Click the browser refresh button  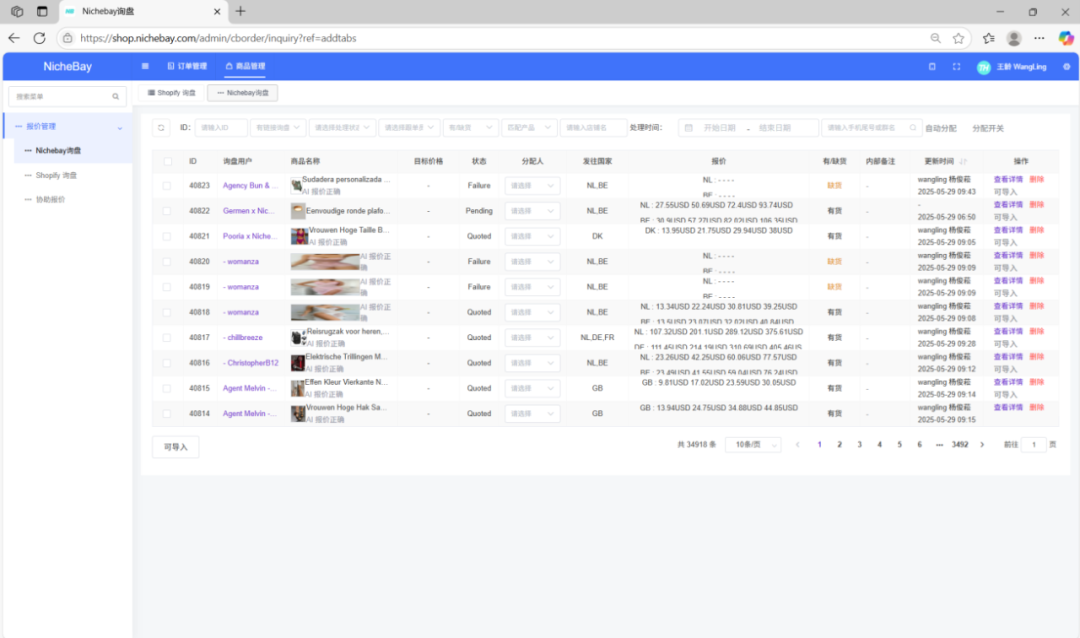click(x=39, y=38)
